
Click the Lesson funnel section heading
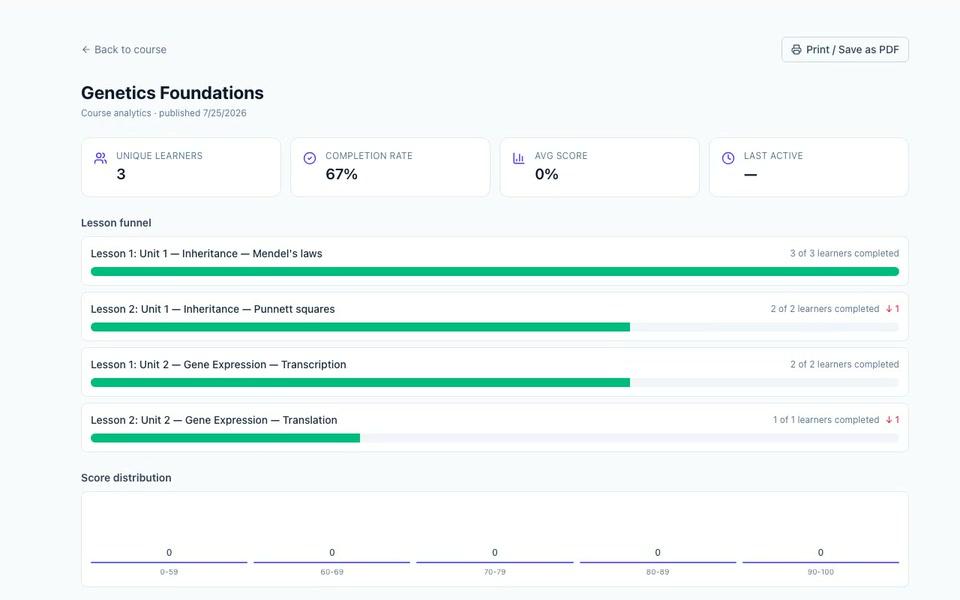[x=116, y=223]
